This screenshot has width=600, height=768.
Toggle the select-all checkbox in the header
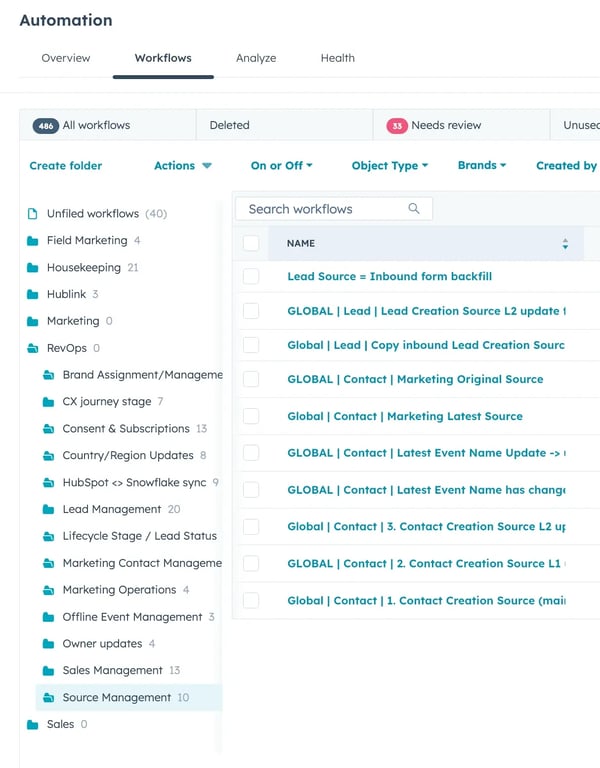[x=251, y=243]
